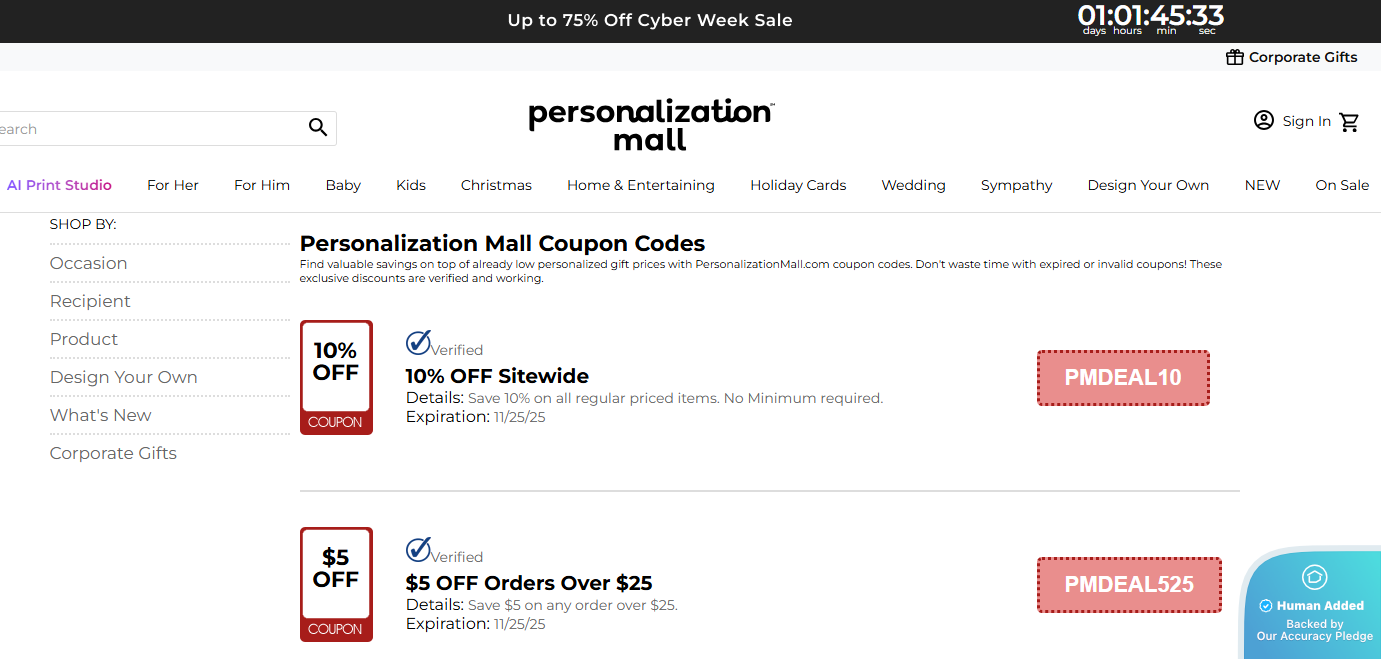The width and height of the screenshot is (1381, 659).
Task: Open the Christmas menu item
Action: 496,185
